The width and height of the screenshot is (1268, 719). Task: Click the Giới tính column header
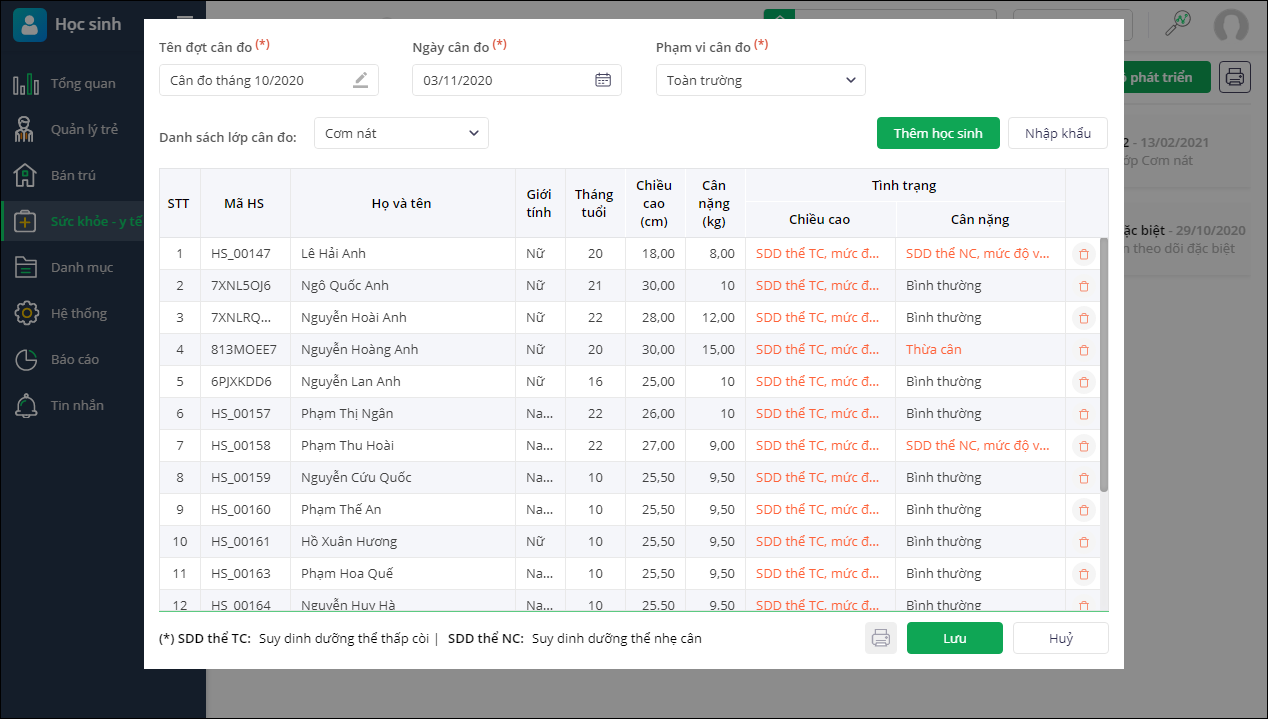click(541, 203)
